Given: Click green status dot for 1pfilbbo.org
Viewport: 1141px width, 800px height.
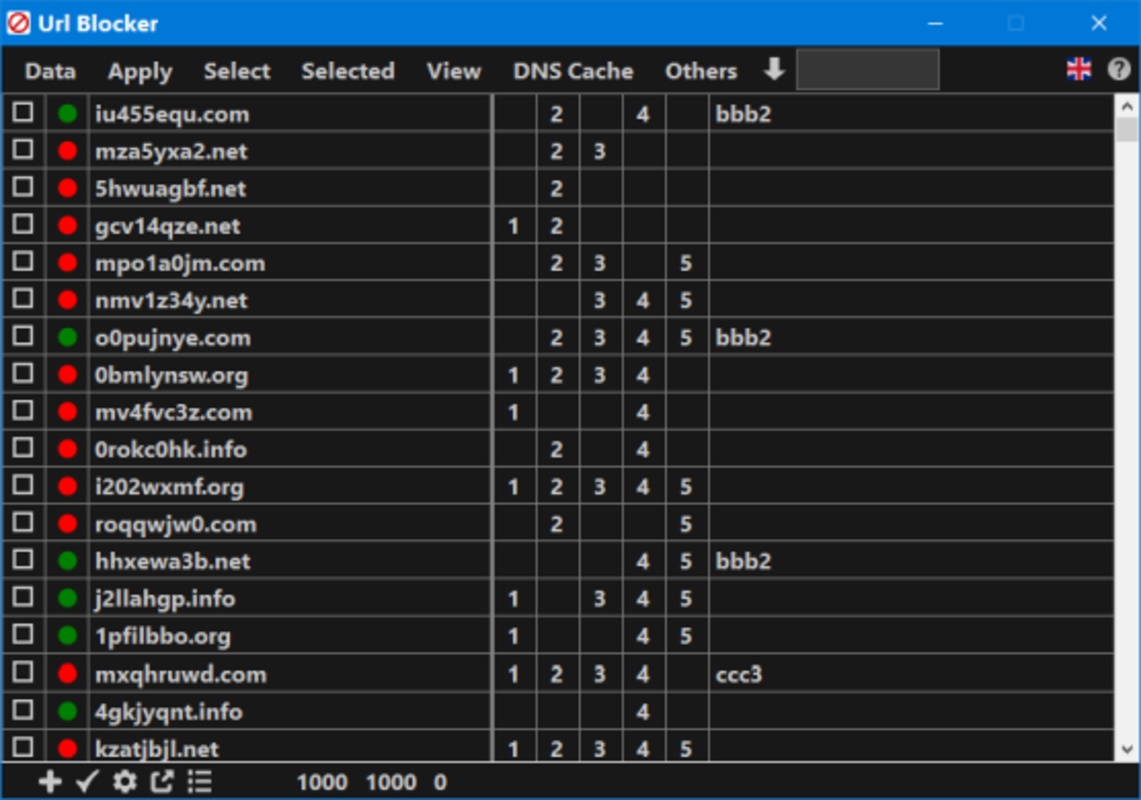Looking at the screenshot, I should pos(68,635).
